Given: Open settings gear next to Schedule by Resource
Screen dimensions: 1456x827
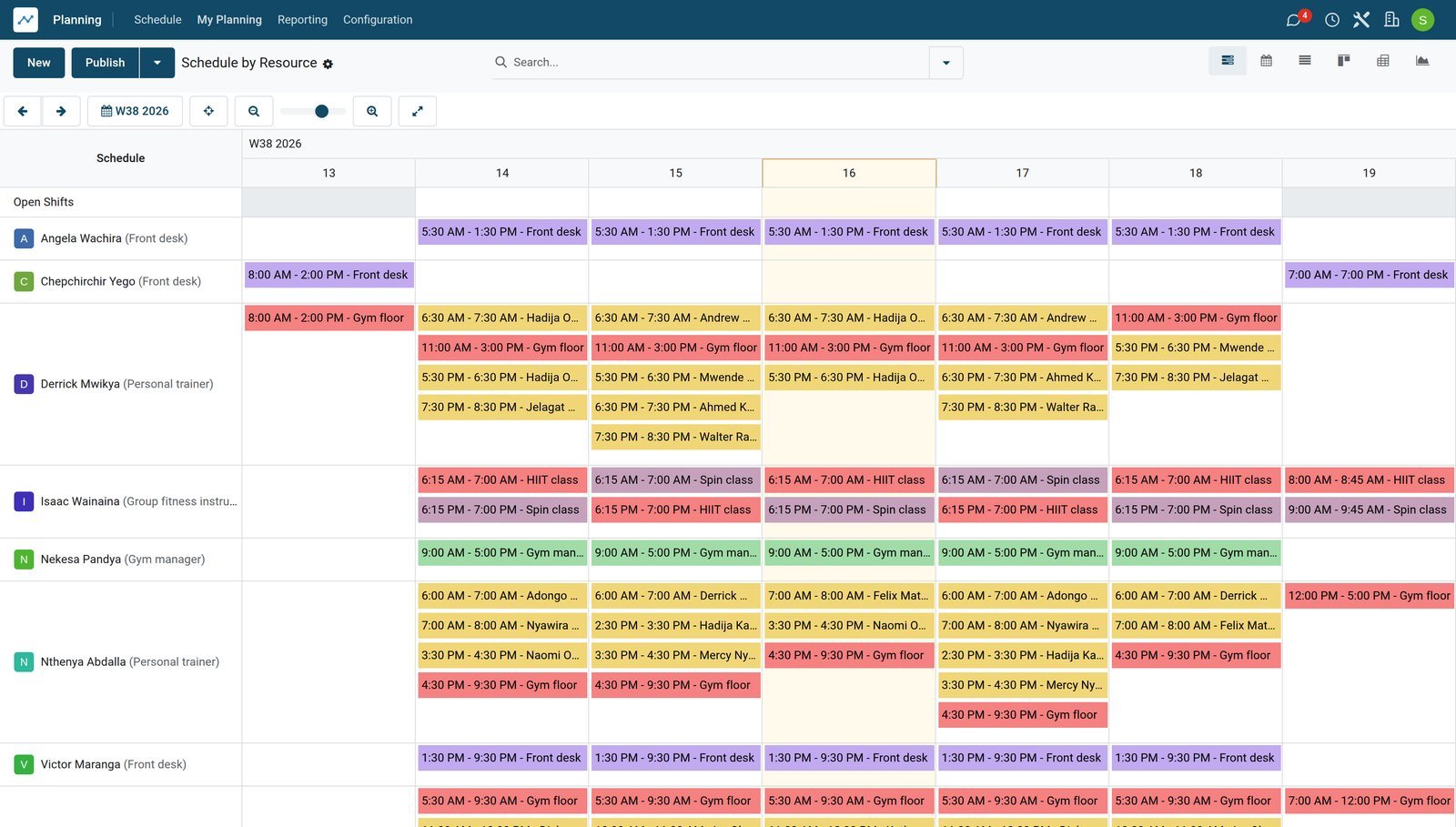Looking at the screenshot, I should pyautogui.click(x=328, y=64).
